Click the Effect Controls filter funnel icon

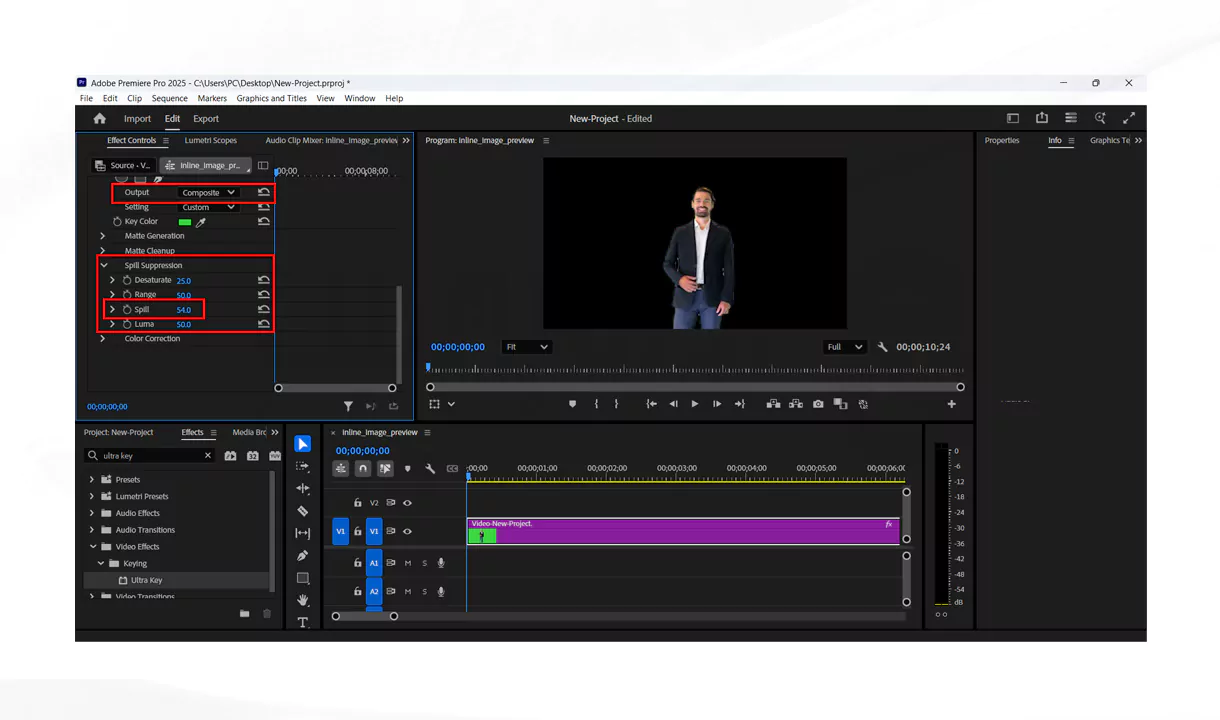pyautogui.click(x=348, y=406)
